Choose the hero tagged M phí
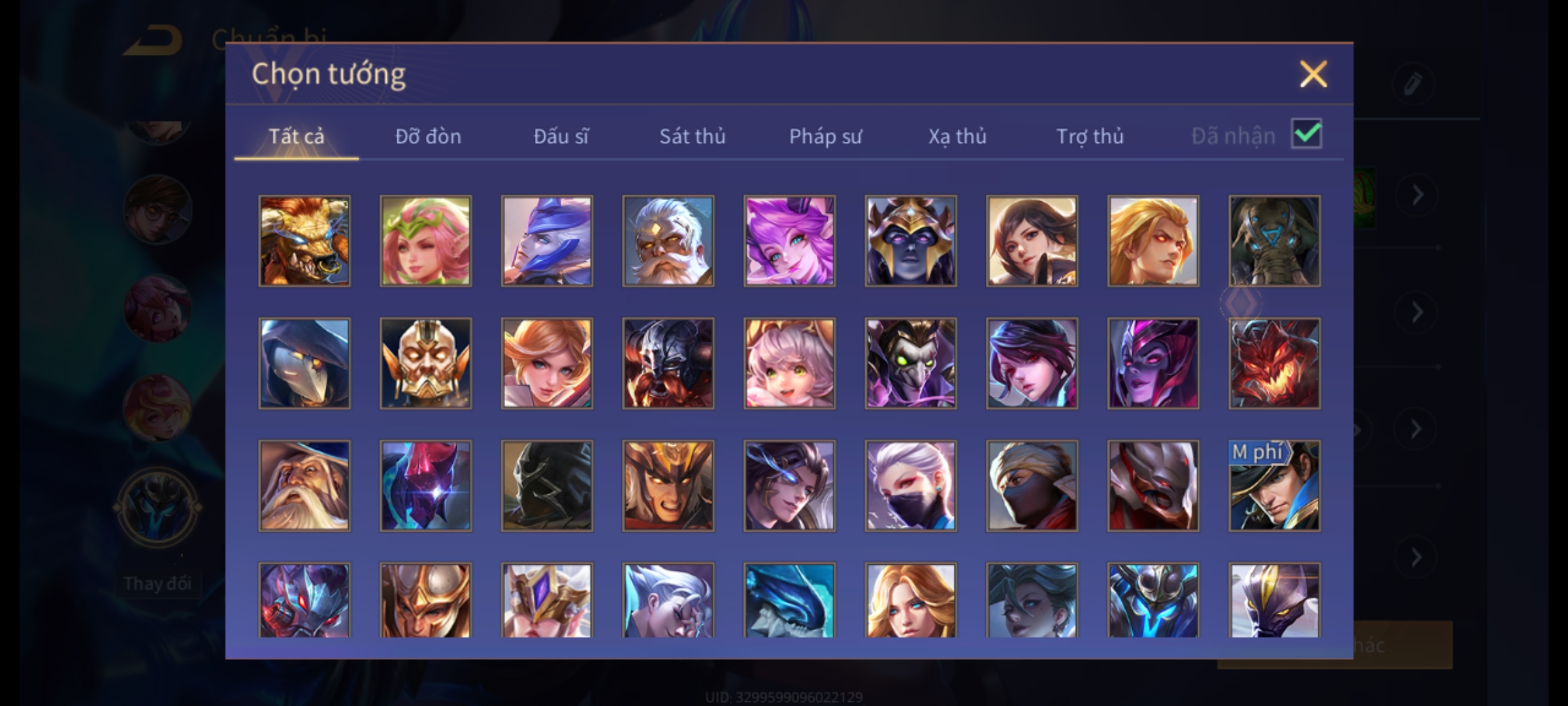Screen dimensions: 1568x706 [1274, 486]
